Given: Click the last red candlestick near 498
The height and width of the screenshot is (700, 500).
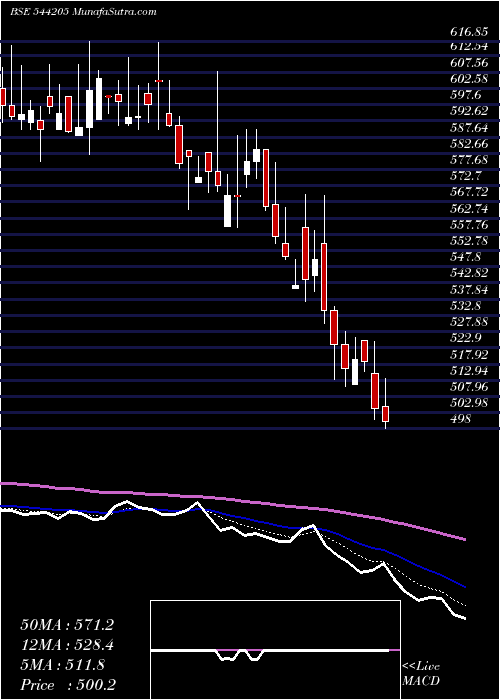Looking at the screenshot, I should [386, 414].
